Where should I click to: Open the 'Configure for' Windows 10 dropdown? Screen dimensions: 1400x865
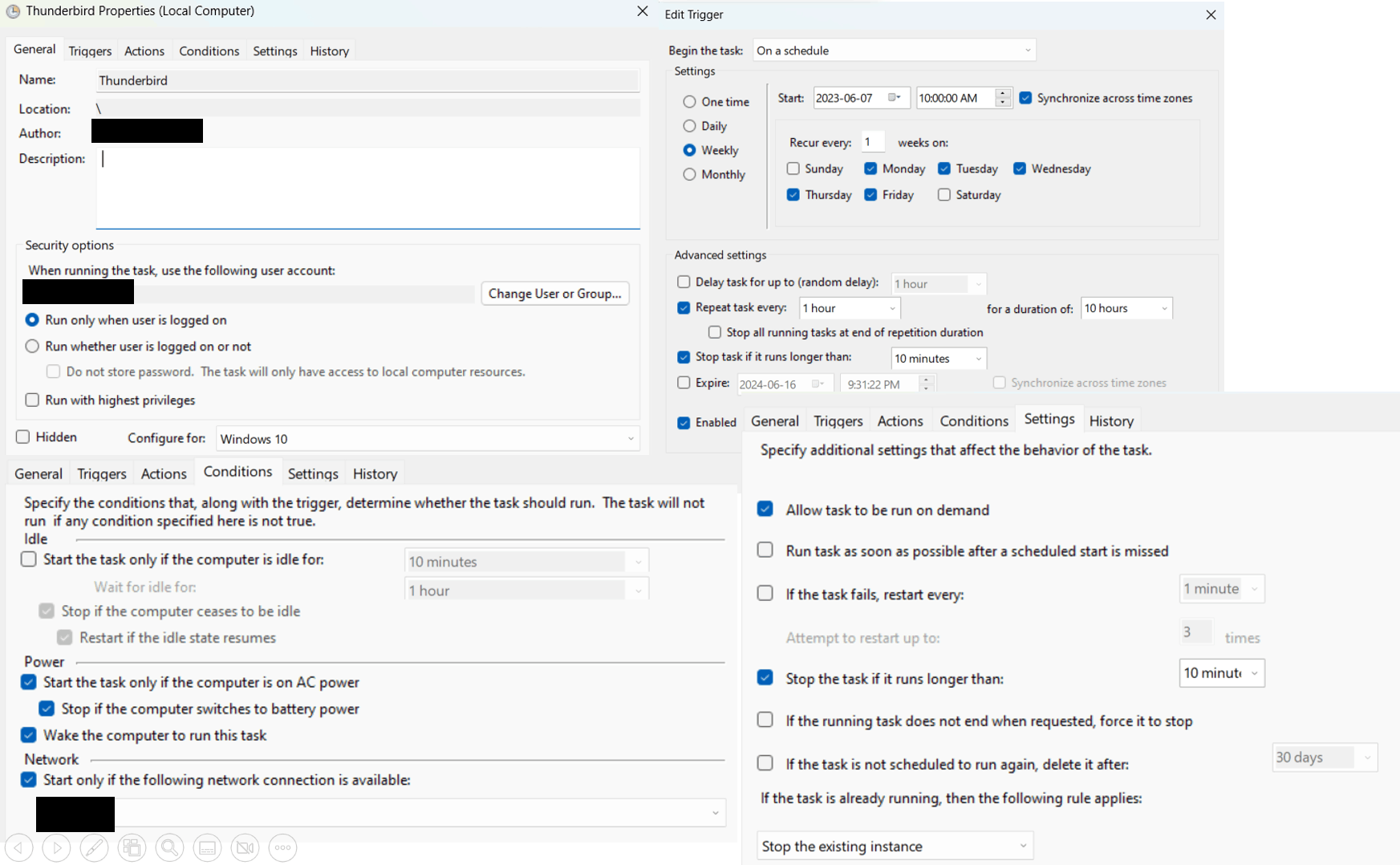tap(428, 439)
